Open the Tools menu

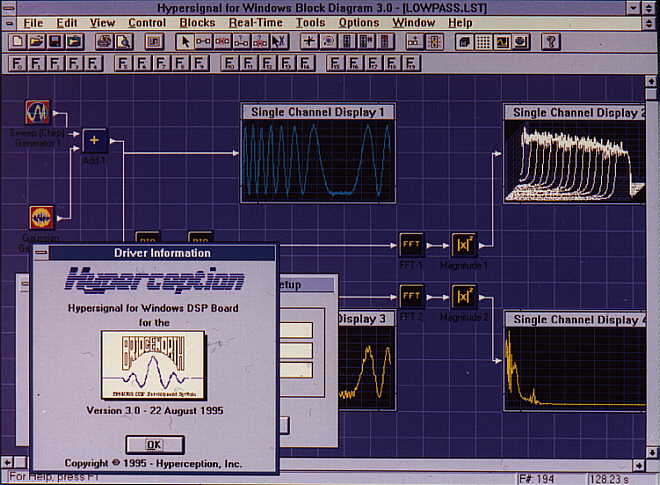[x=311, y=23]
